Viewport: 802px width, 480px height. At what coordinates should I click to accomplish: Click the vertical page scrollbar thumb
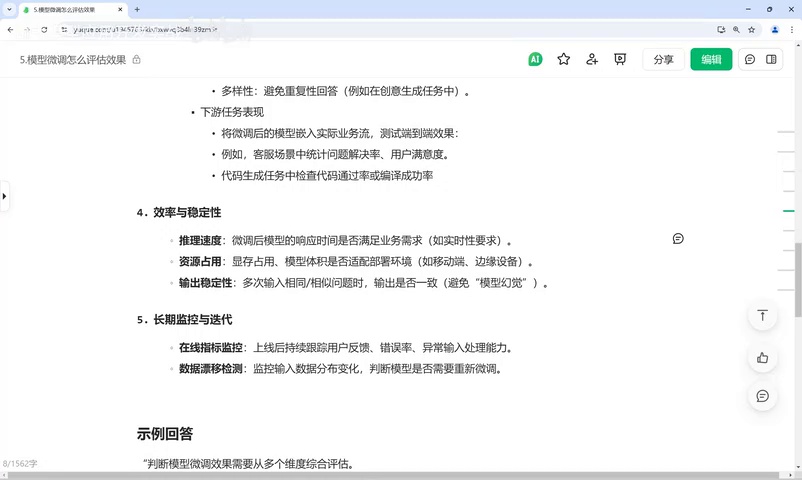[798, 279]
